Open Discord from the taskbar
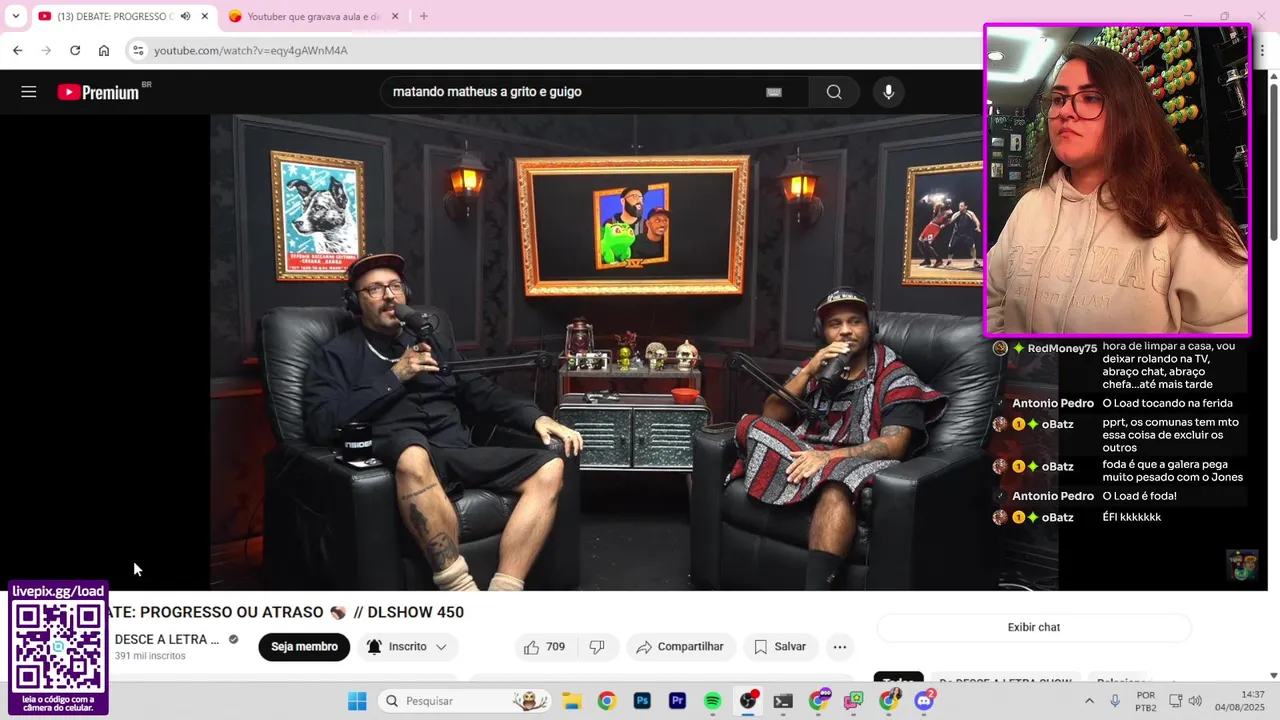This screenshot has height=720, width=1280. (924, 701)
